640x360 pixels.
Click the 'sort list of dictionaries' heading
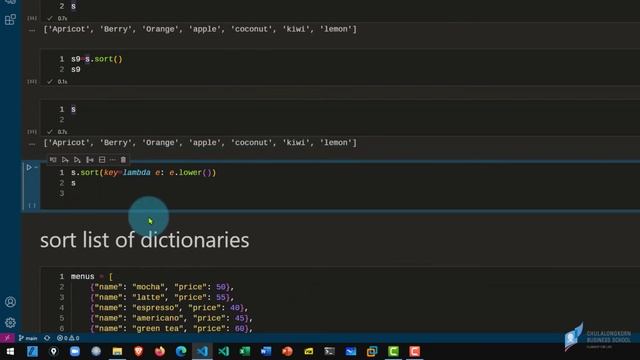click(x=144, y=240)
